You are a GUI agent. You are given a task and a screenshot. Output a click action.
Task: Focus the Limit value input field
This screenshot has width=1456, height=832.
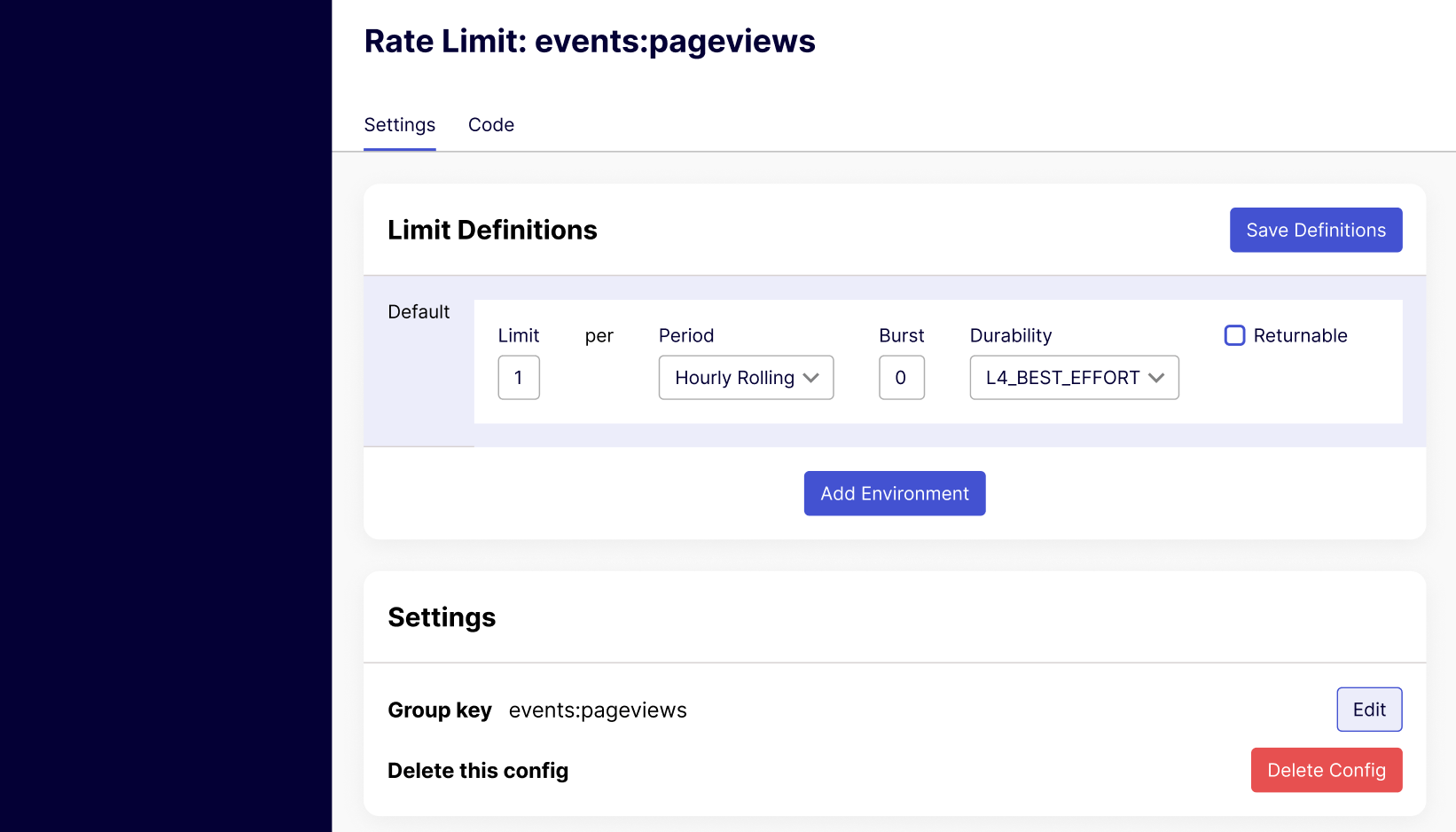pyautogui.click(x=519, y=378)
